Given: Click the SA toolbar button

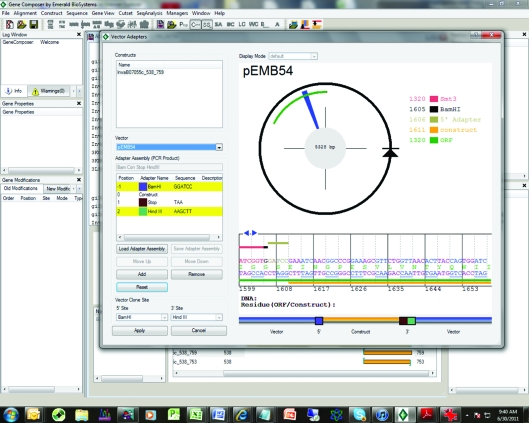Looking at the screenshot, I should pyautogui.click(x=219, y=25).
